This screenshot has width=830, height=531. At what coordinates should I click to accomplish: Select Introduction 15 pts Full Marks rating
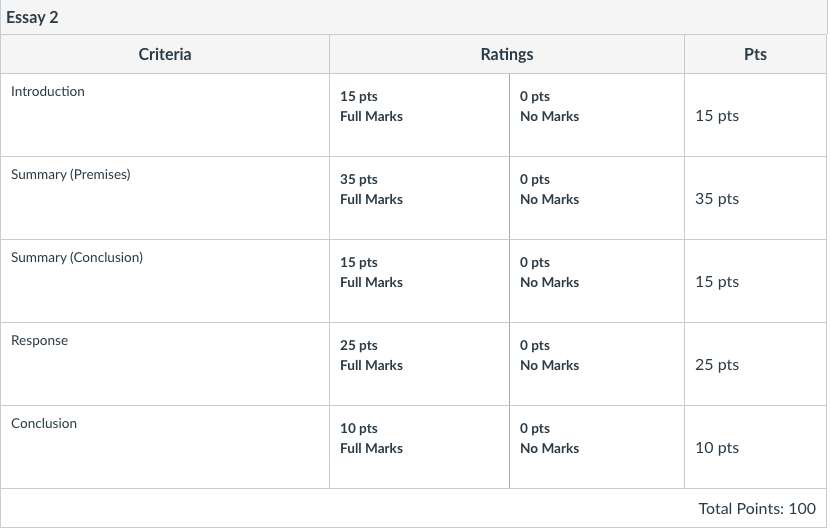click(419, 115)
